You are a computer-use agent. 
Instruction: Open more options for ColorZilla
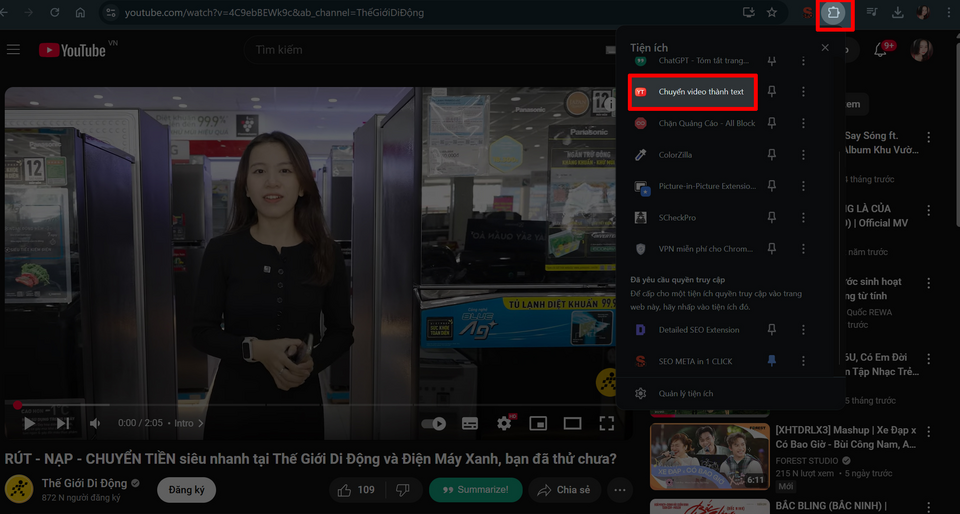pyautogui.click(x=803, y=155)
